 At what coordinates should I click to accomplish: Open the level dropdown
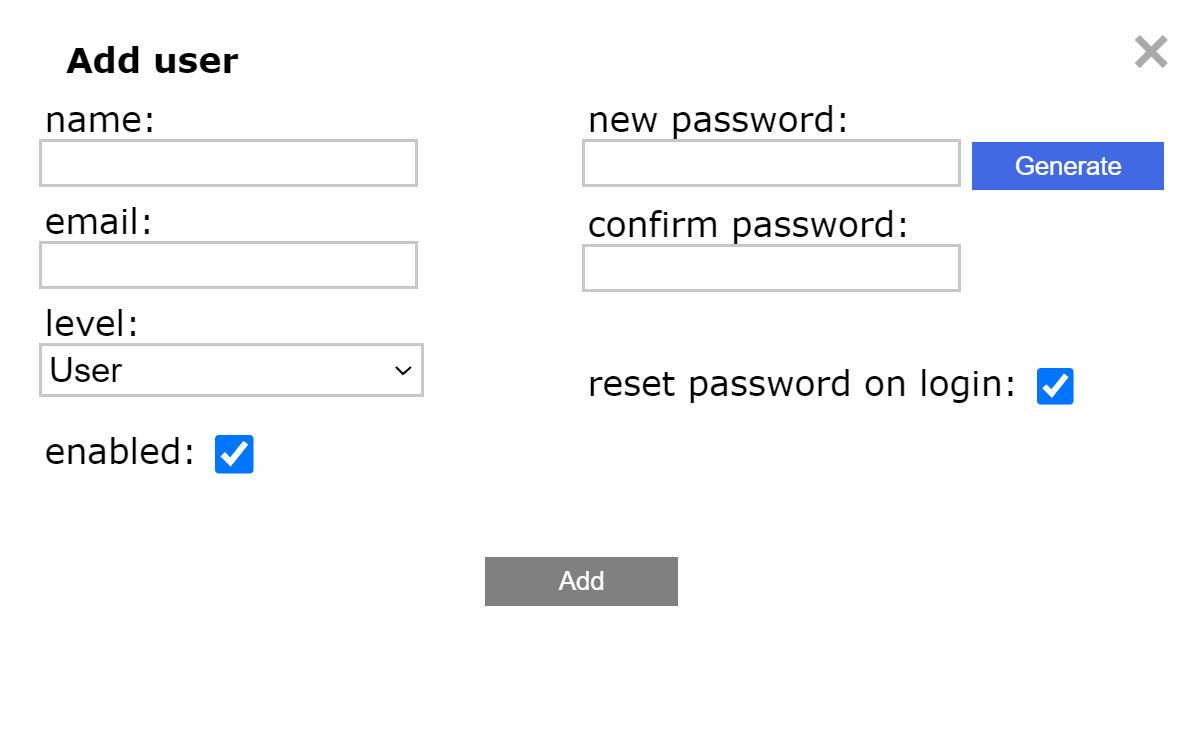[x=231, y=370]
